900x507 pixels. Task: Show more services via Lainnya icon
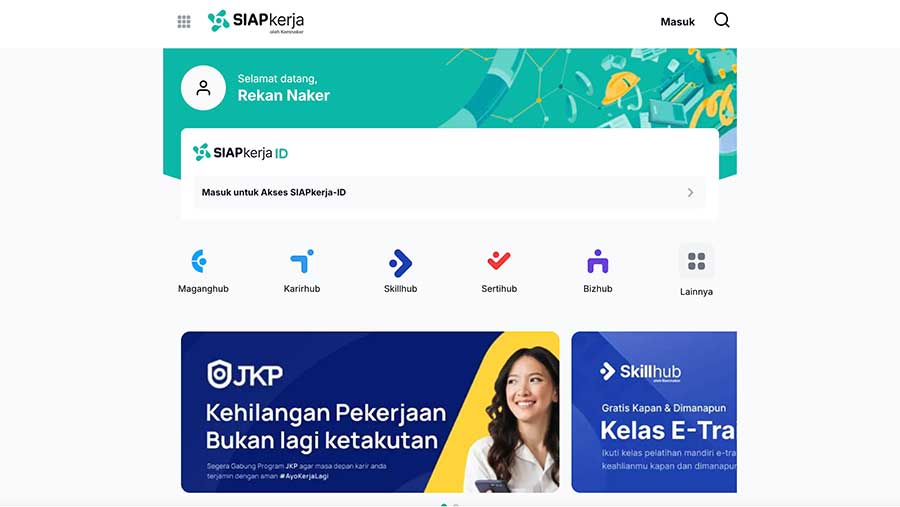(696, 261)
